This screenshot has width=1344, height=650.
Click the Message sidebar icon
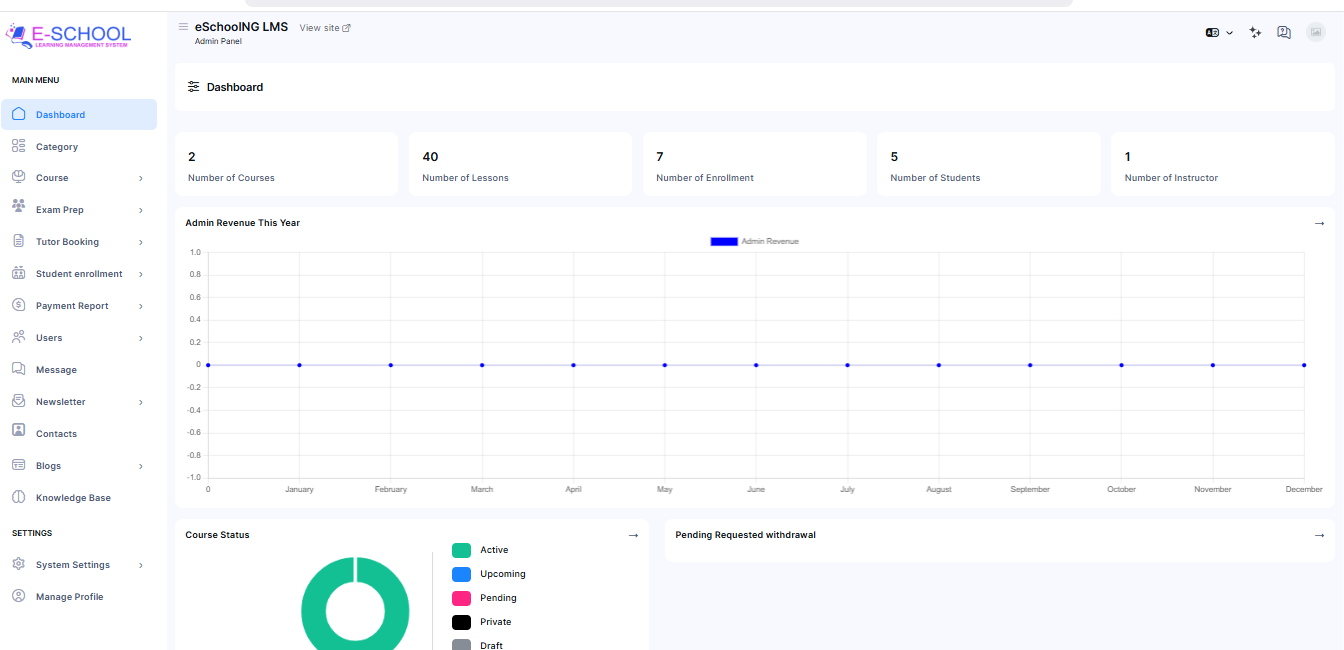[x=18, y=369]
